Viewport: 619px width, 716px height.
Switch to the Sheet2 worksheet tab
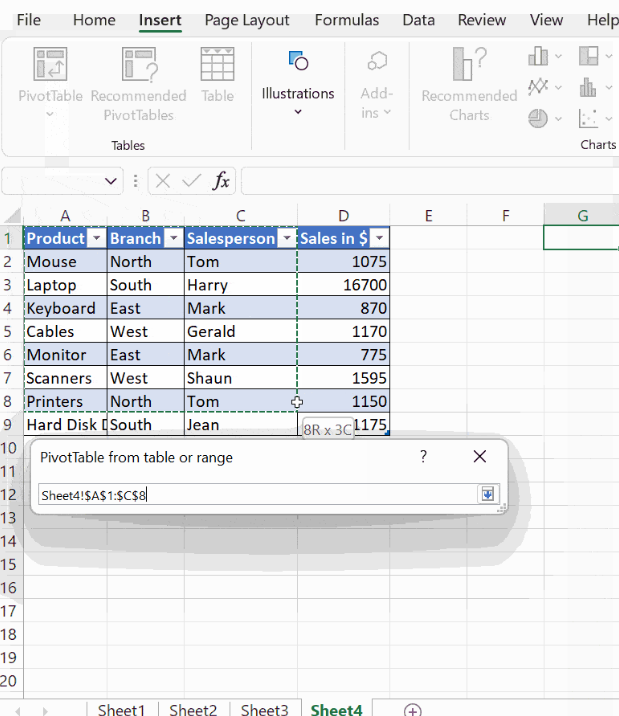point(192,709)
